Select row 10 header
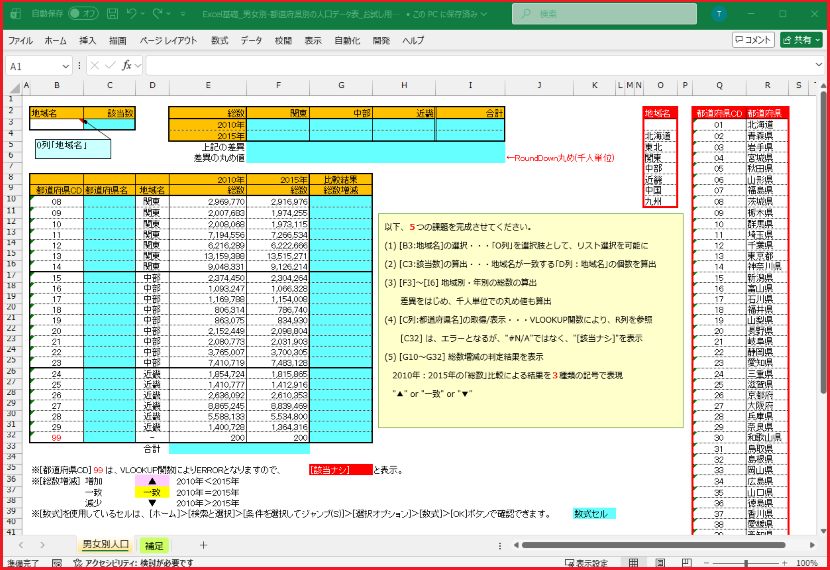This screenshot has height=570, width=830. [11, 199]
